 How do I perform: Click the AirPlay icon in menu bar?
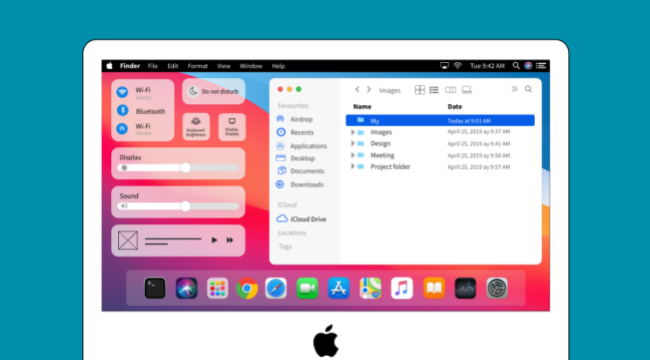[x=444, y=66]
